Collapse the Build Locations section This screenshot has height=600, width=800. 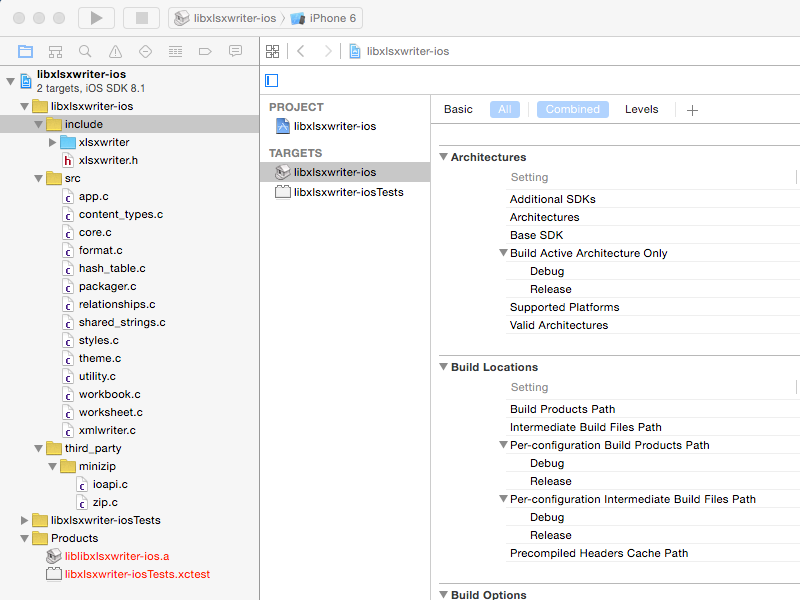click(x=444, y=367)
